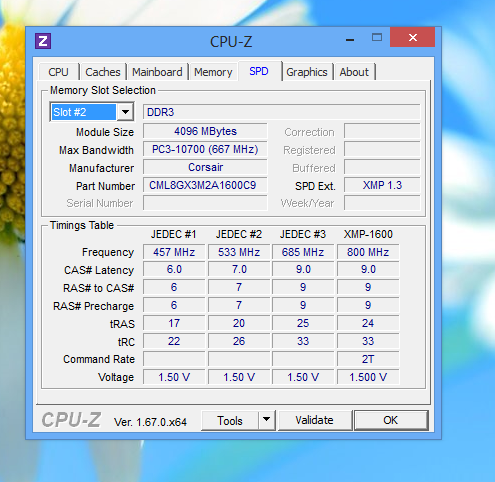This screenshot has width=495, height=482.
Task: Click the 685 MHz frequency cell
Action: coord(303,252)
